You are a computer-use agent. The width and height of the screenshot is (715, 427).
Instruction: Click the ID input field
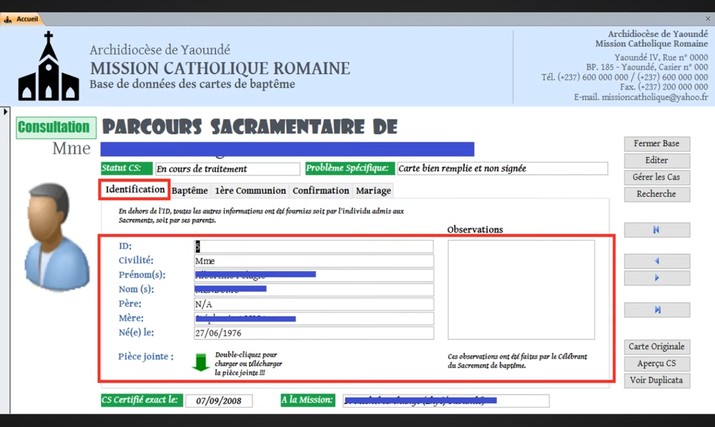[314, 246]
